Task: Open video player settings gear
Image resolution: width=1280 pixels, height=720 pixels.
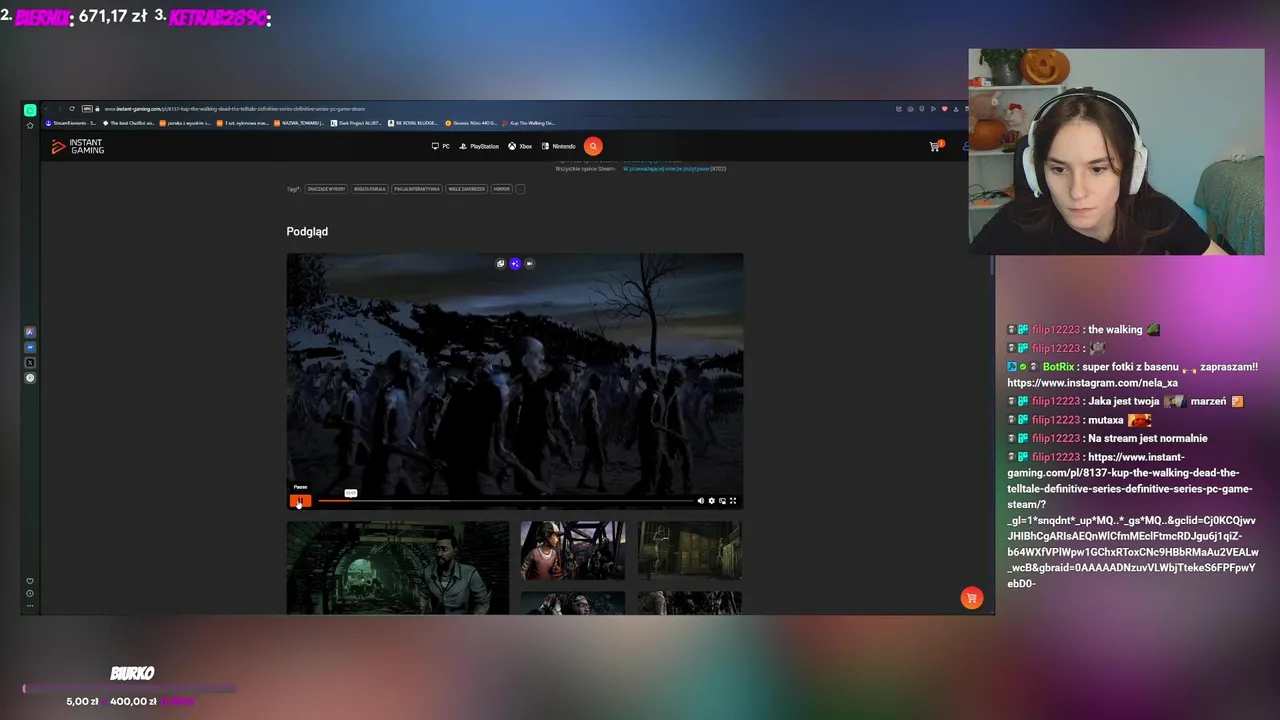Action: 711,501
